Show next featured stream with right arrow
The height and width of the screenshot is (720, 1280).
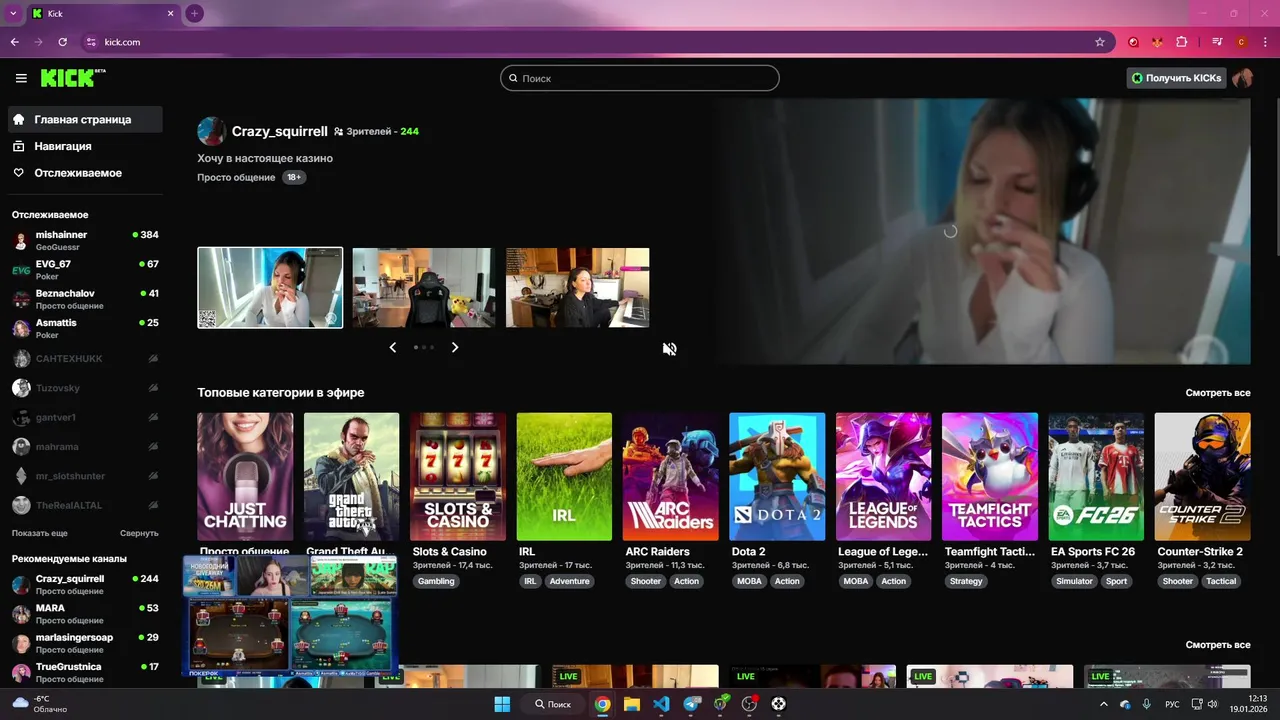click(454, 347)
